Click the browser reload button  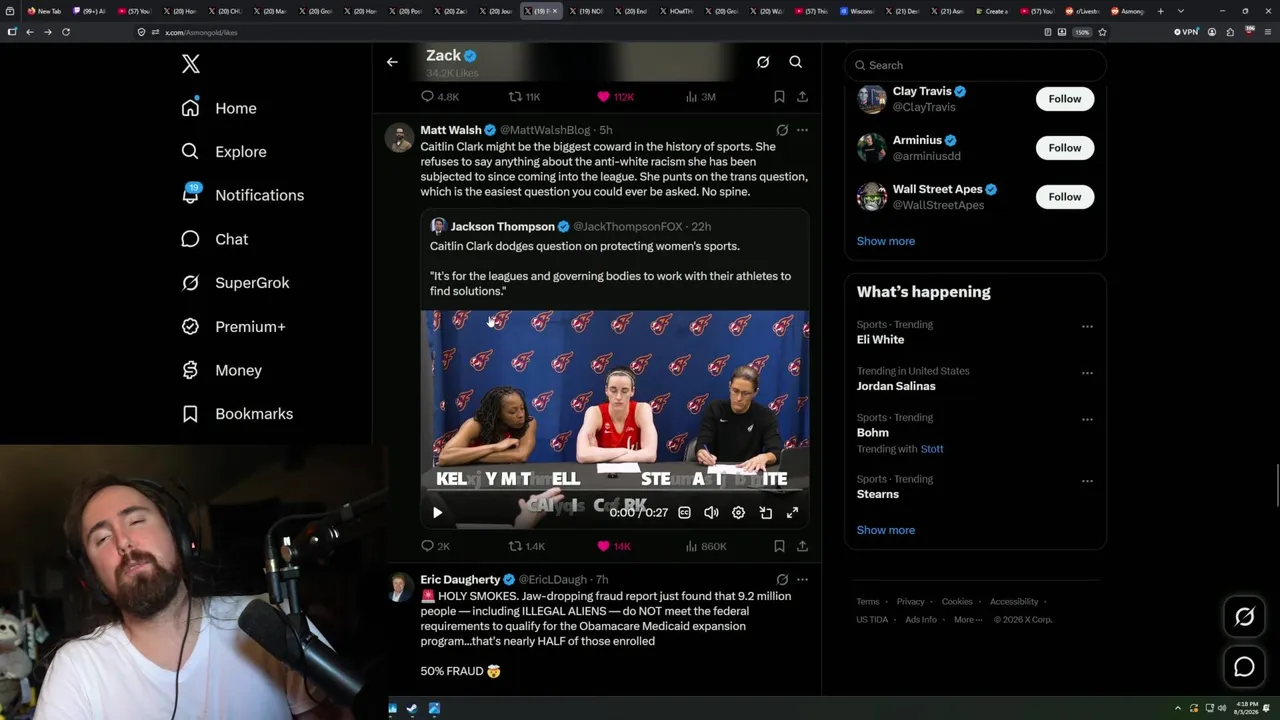tap(66, 32)
